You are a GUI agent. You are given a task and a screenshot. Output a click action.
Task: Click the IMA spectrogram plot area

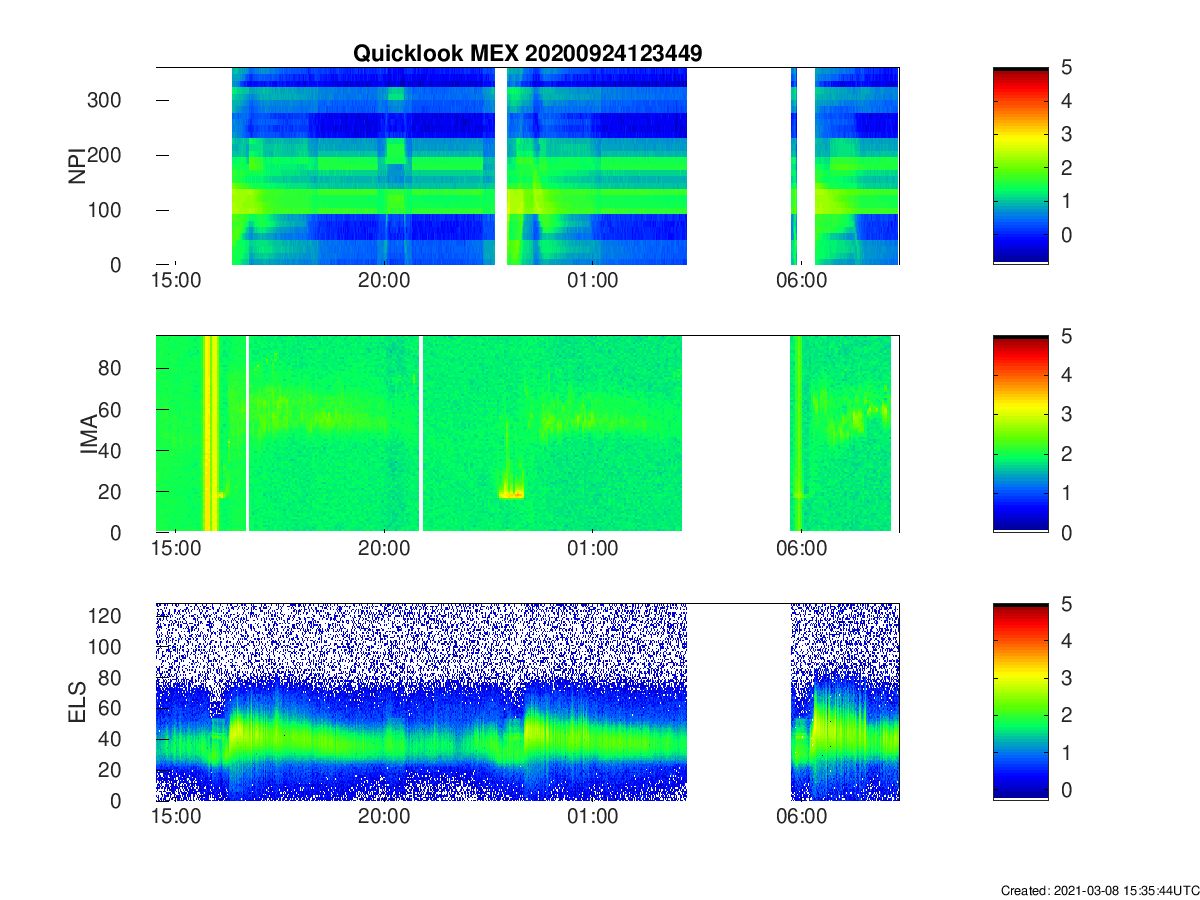click(x=528, y=434)
